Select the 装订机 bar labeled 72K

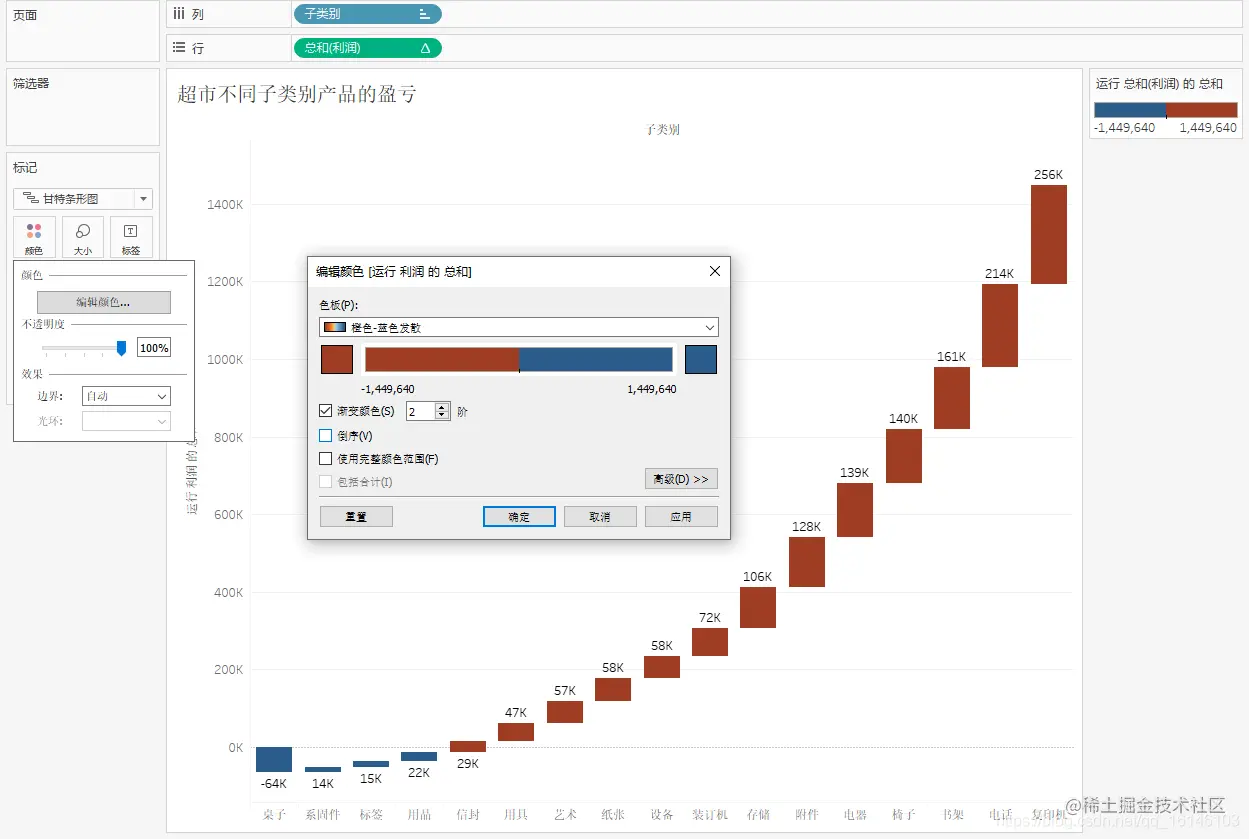(x=710, y=642)
